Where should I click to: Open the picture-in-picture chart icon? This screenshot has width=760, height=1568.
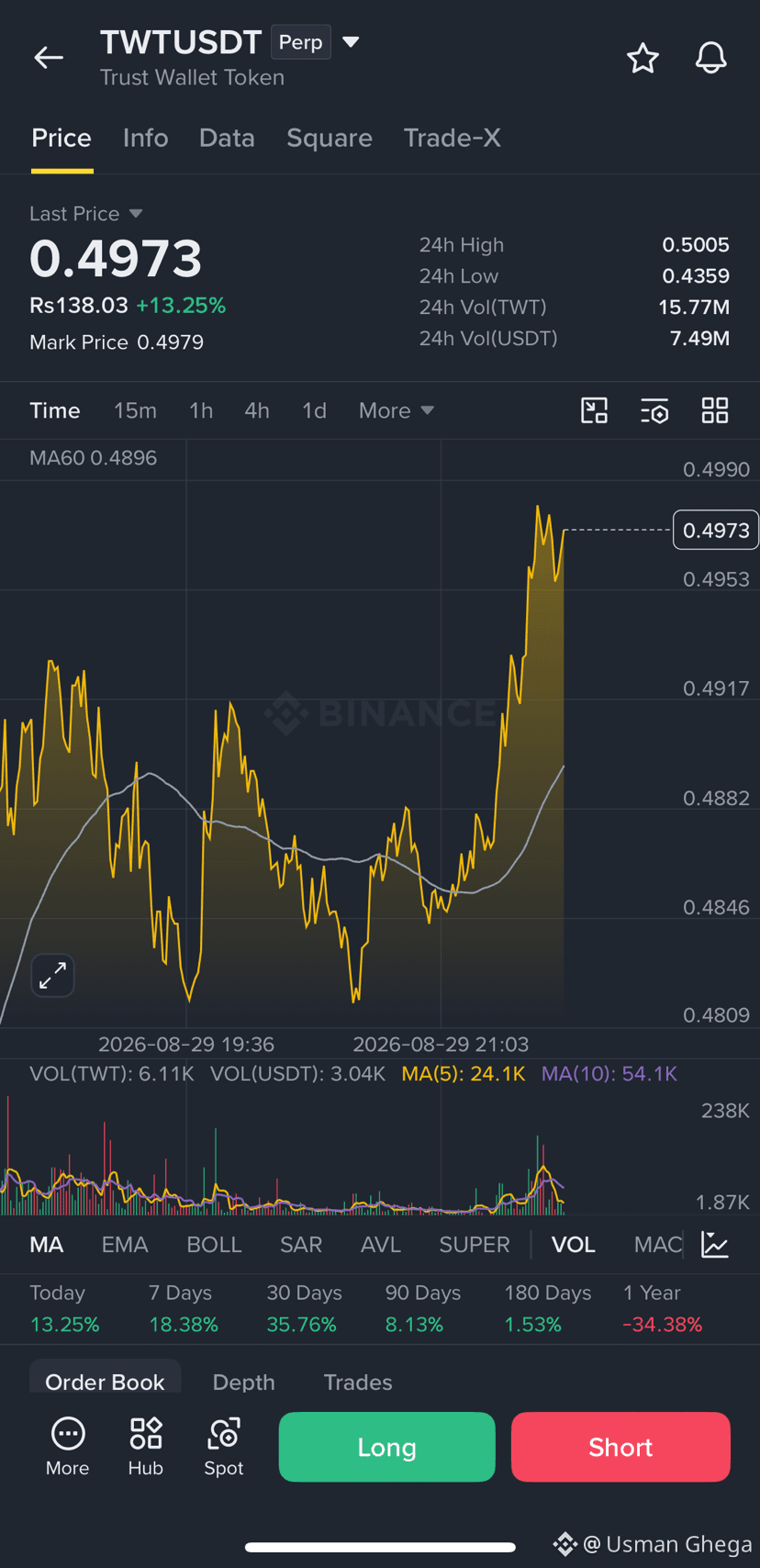[595, 410]
